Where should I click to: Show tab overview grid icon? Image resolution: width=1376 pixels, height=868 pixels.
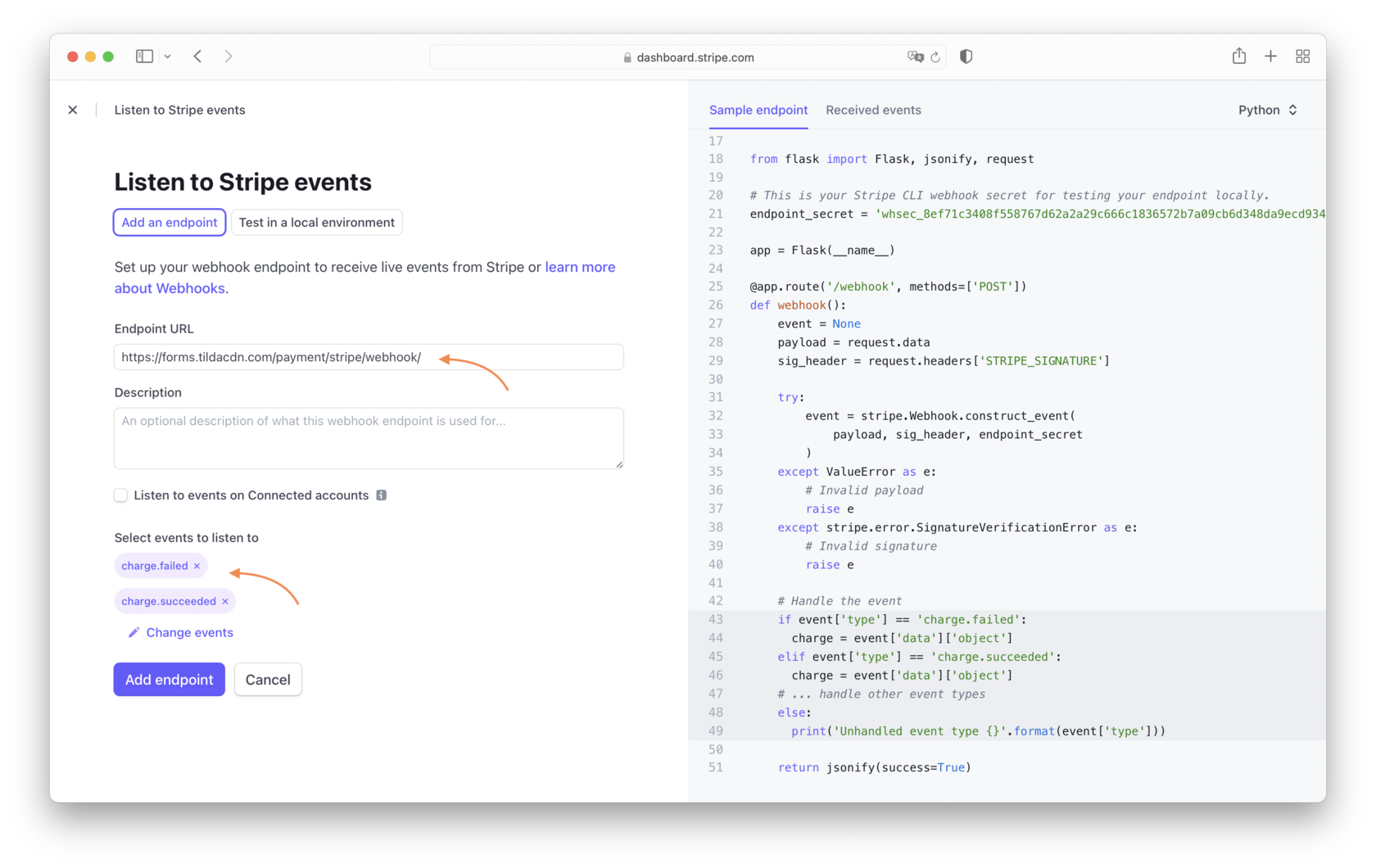click(x=1302, y=57)
